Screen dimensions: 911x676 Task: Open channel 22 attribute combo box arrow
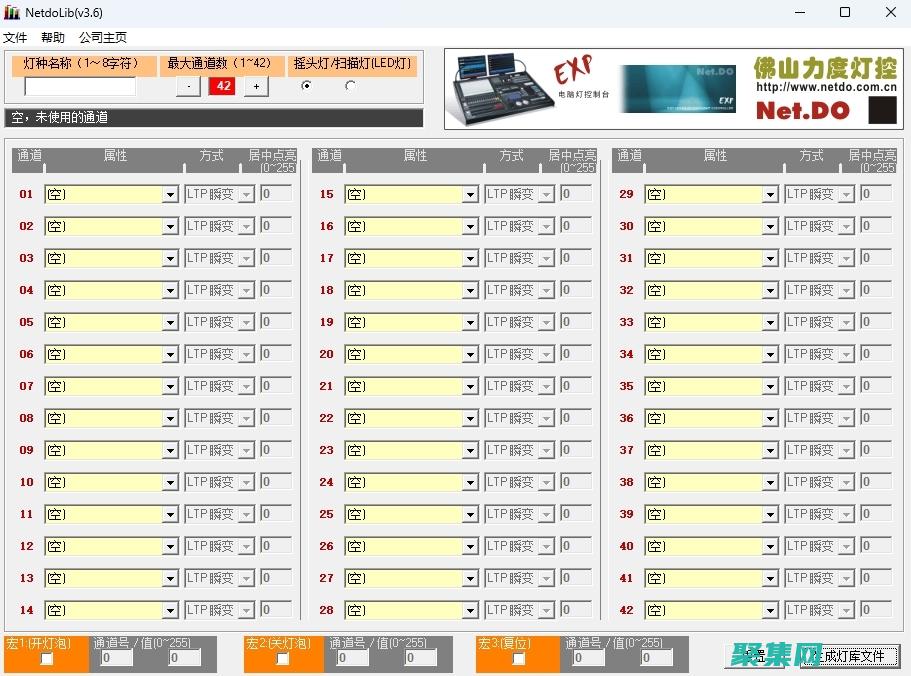(470, 419)
